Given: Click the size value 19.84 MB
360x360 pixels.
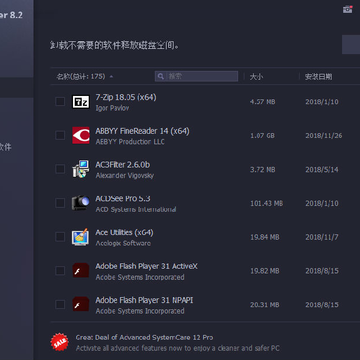Looking at the screenshot, I should coord(265,237).
